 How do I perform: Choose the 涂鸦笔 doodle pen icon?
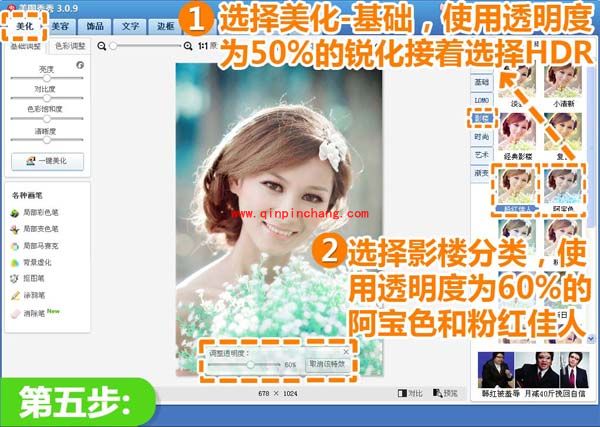pos(15,296)
